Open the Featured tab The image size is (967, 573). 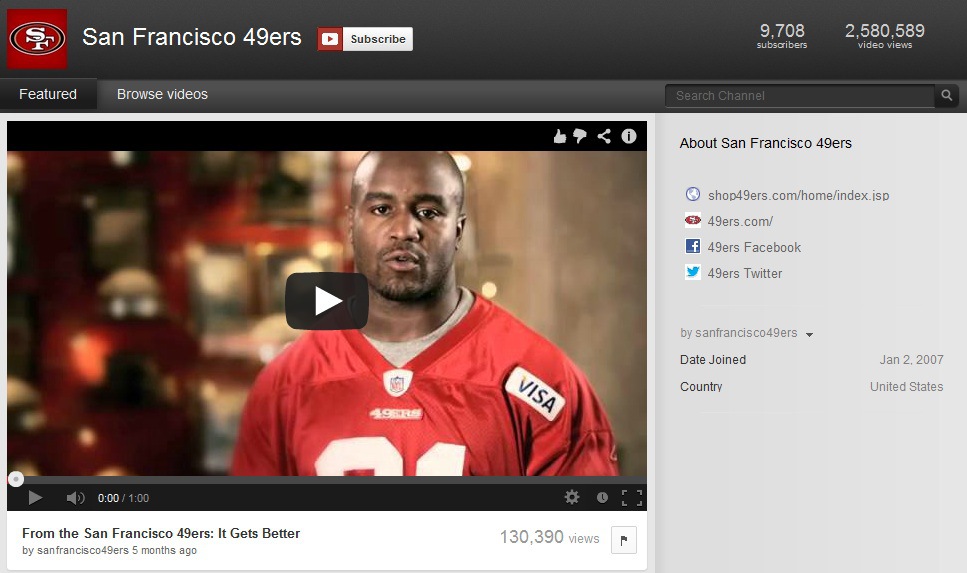(x=48, y=94)
